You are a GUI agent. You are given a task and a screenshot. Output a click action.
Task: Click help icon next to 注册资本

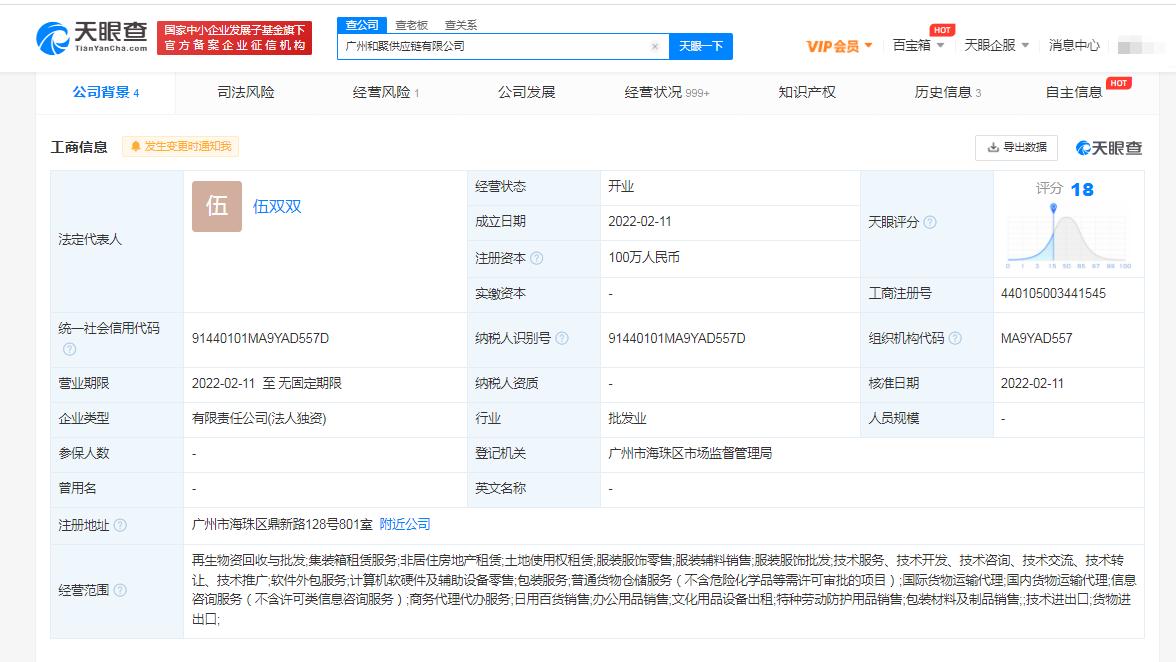click(x=537, y=258)
